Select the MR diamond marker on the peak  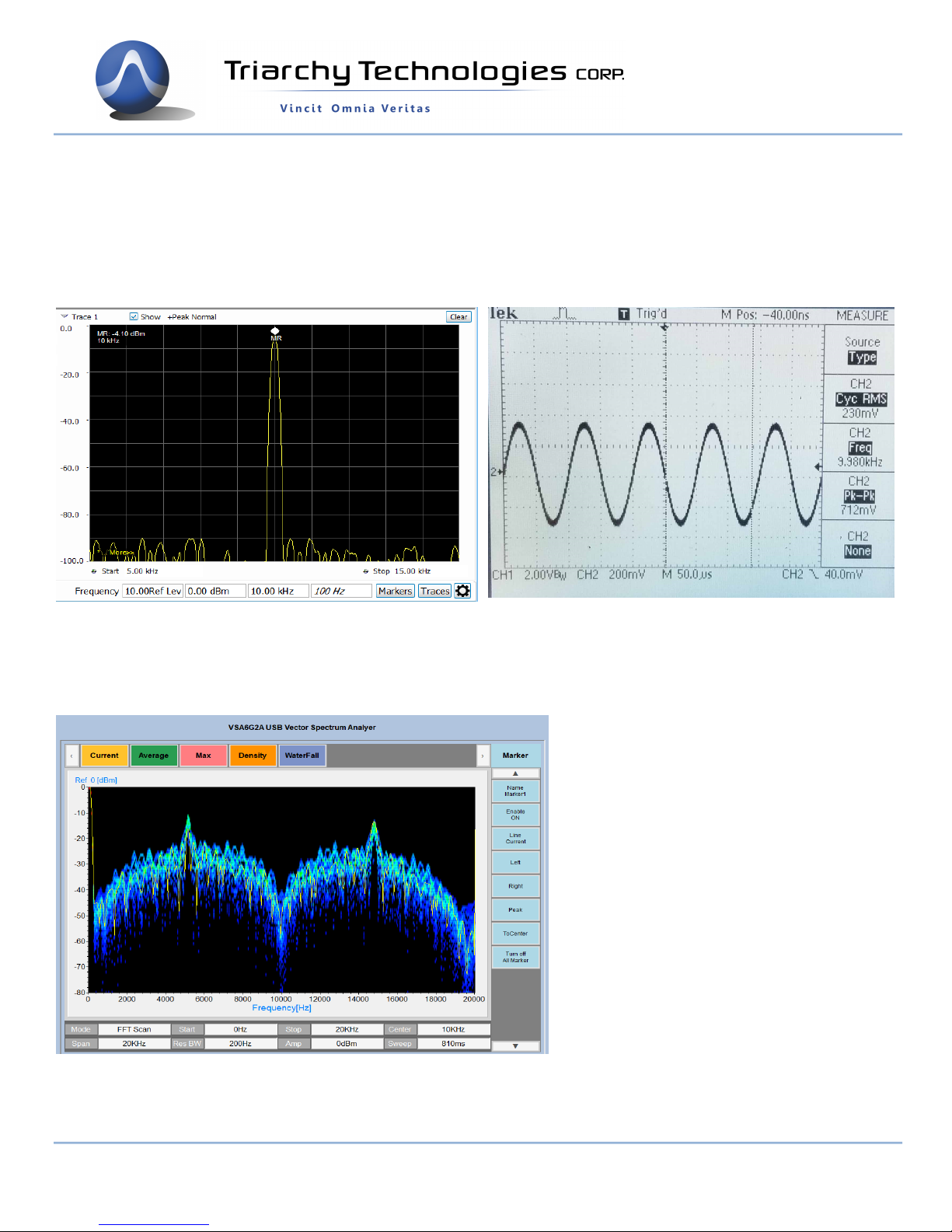274,331
